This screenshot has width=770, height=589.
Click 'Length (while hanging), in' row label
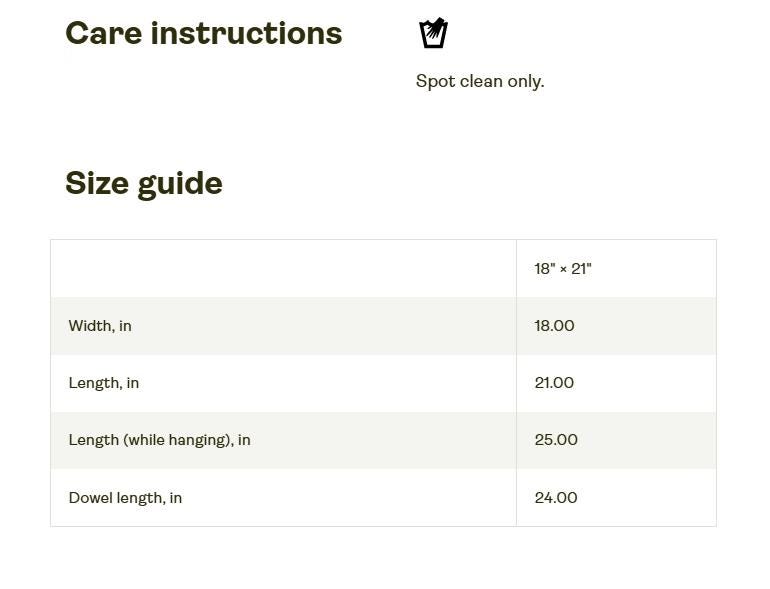160,440
